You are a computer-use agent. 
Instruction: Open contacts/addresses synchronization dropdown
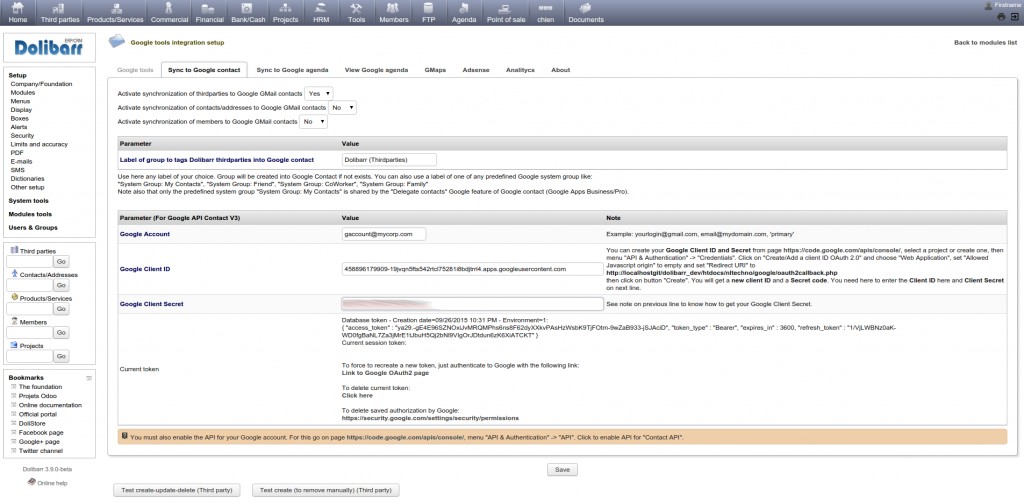(x=342, y=107)
